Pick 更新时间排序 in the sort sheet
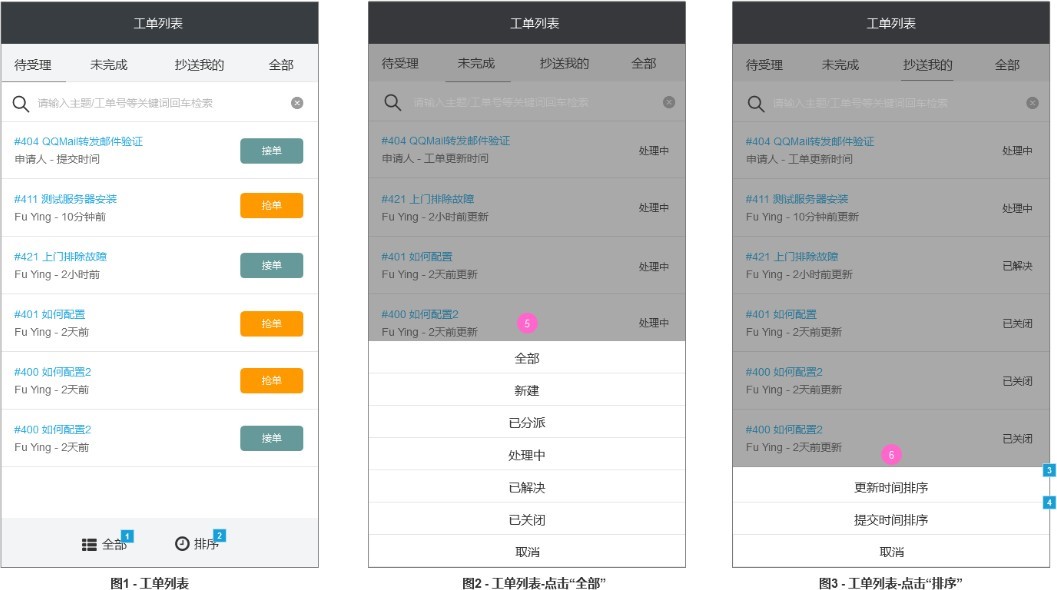1057x590 pixels. point(891,488)
